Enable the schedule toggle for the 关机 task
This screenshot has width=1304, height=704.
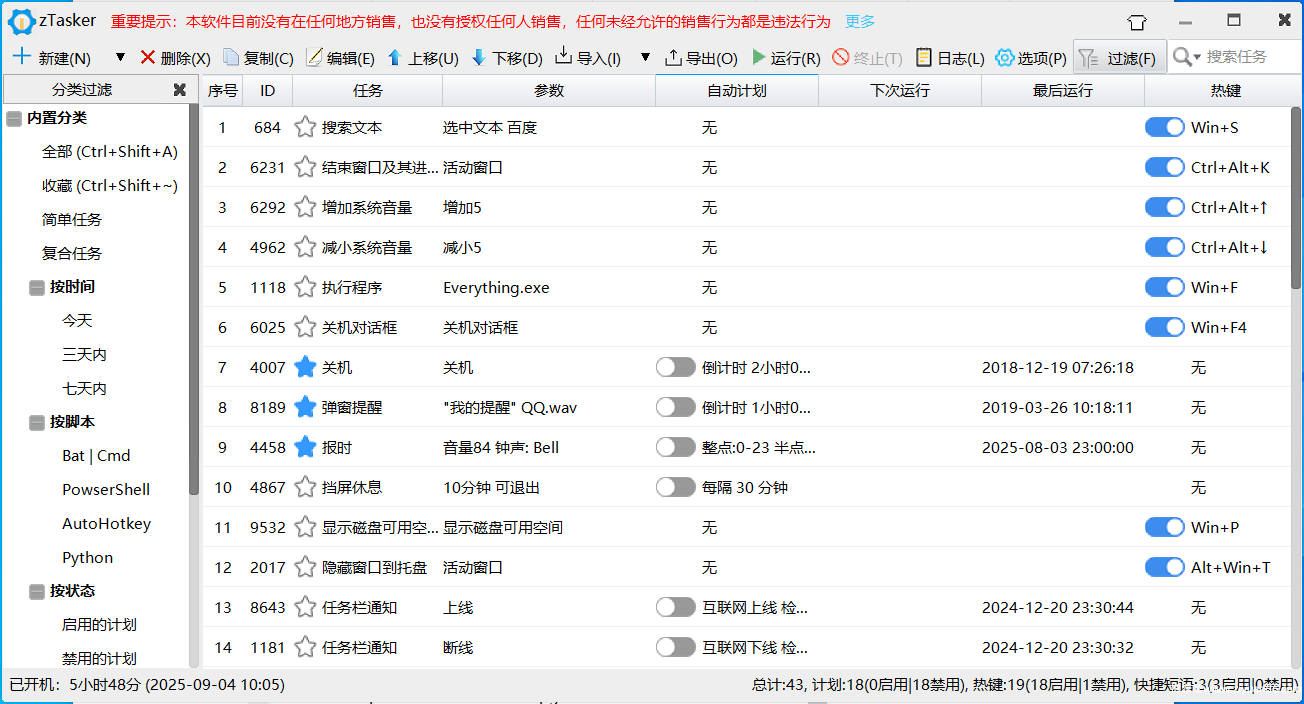pos(675,367)
